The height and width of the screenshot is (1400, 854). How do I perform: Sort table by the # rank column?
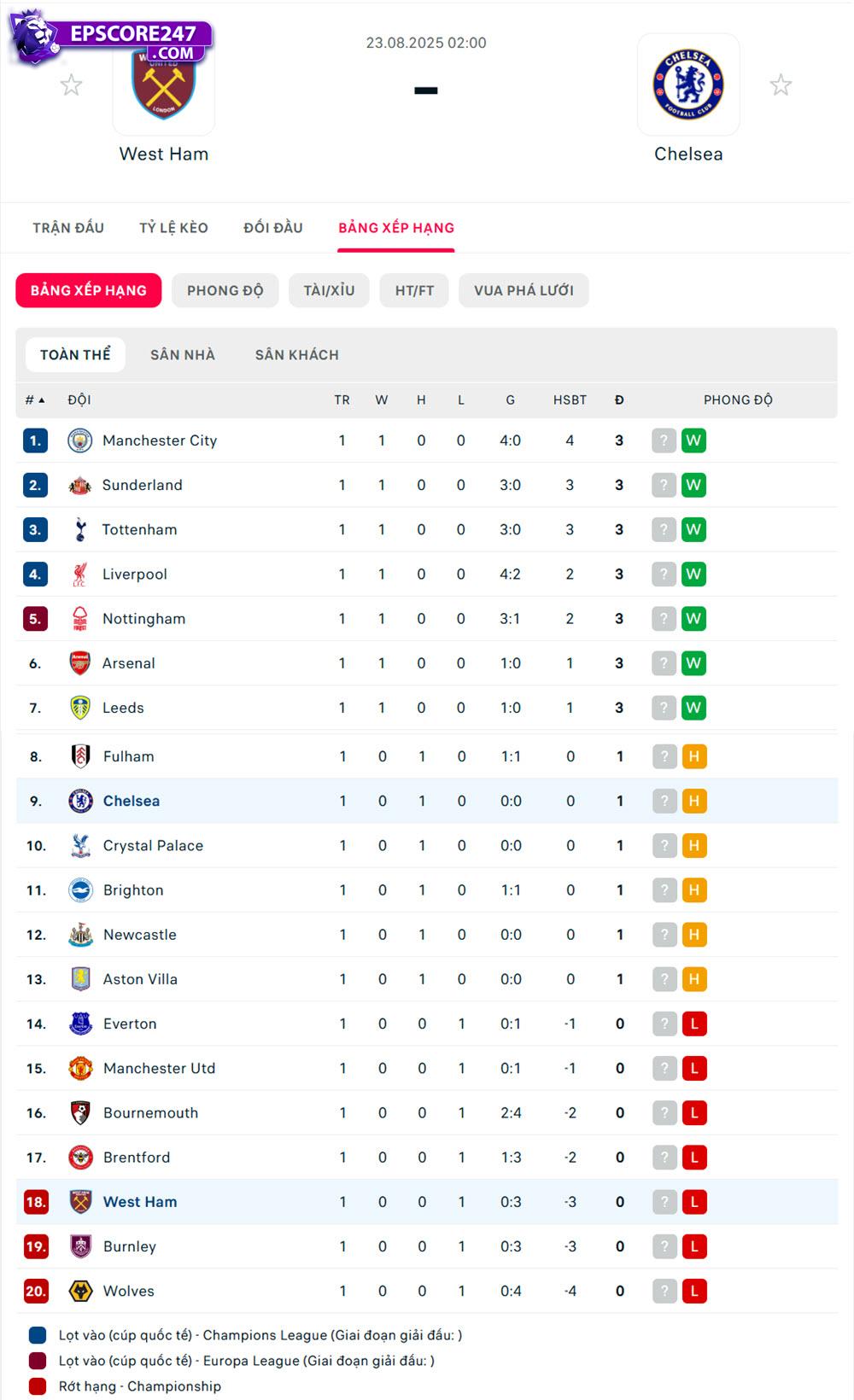coord(34,400)
